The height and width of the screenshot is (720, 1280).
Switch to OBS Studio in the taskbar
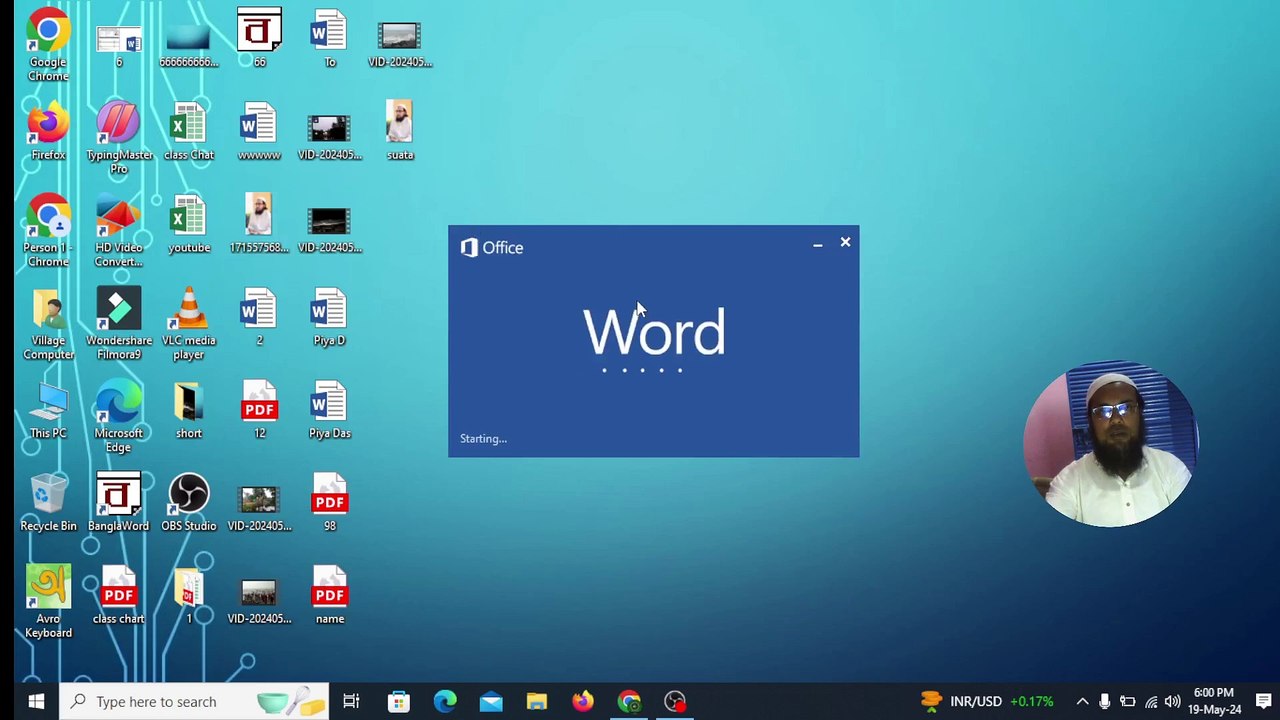(x=675, y=701)
